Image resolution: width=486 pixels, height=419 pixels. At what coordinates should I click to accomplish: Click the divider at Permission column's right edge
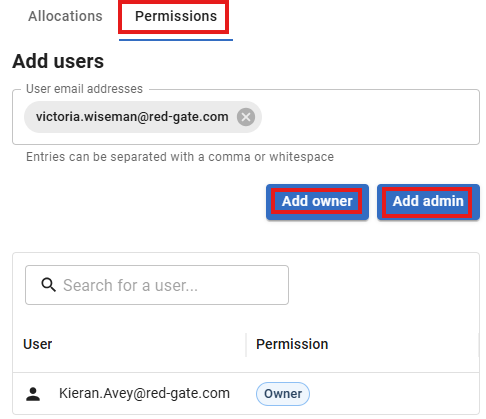coord(478,345)
